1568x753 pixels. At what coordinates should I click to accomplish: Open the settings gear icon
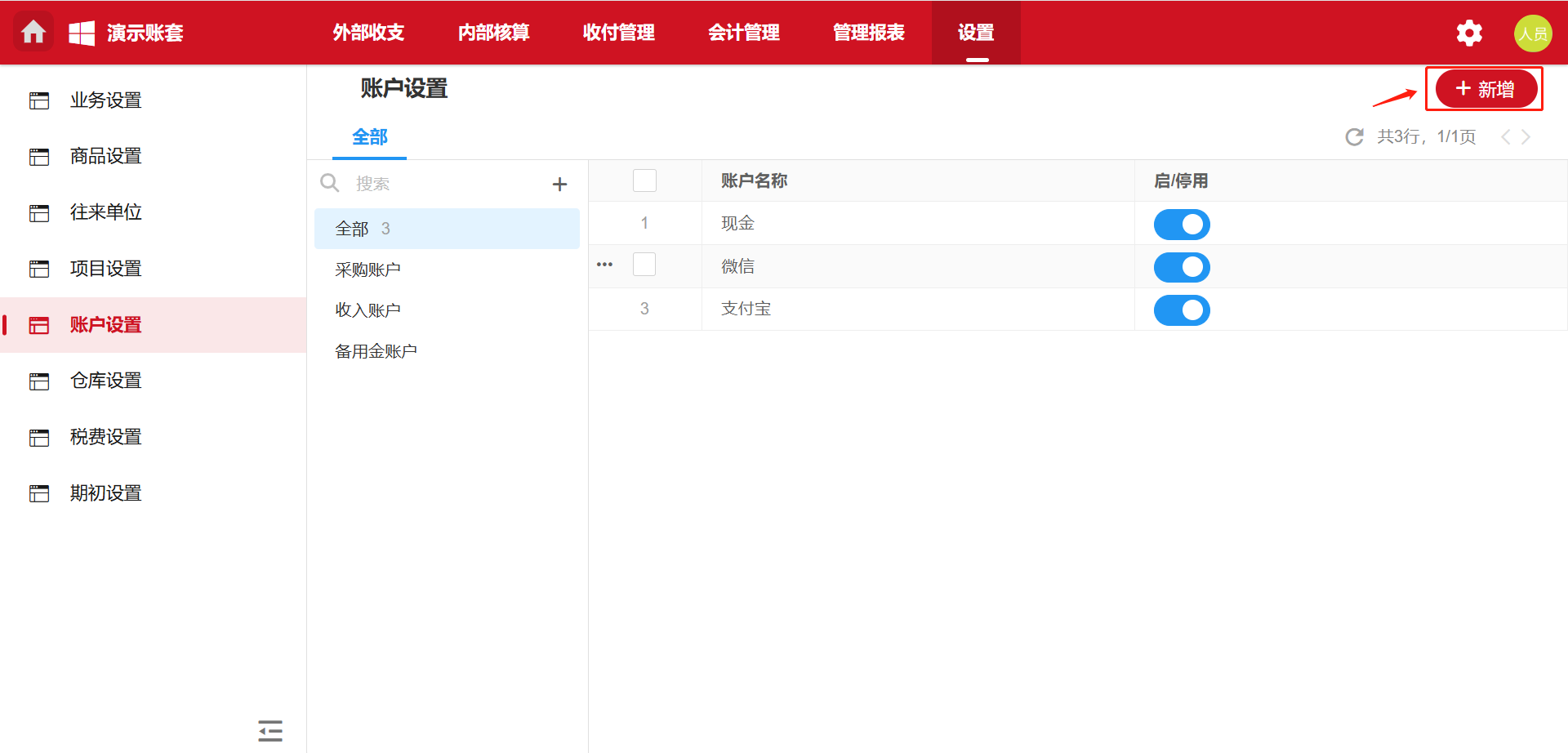[x=1468, y=33]
